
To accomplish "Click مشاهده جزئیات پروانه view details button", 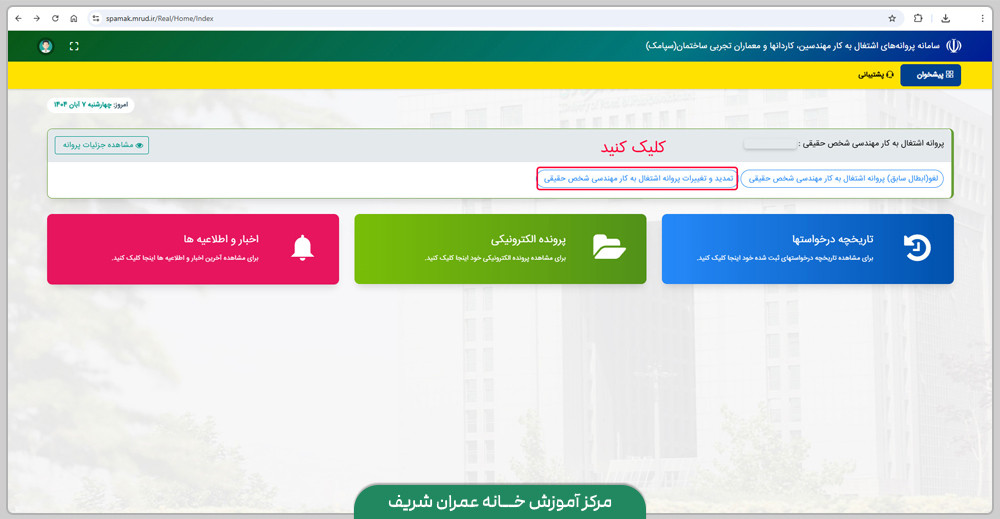I will coord(102,145).
